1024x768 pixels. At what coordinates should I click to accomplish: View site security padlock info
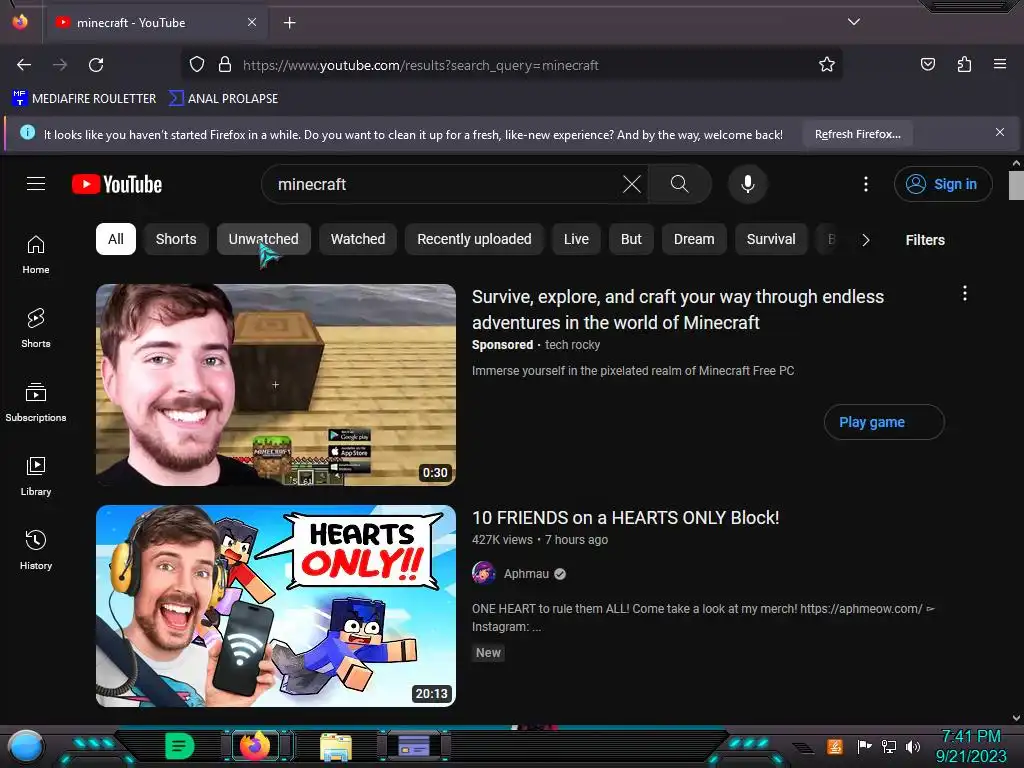click(225, 65)
